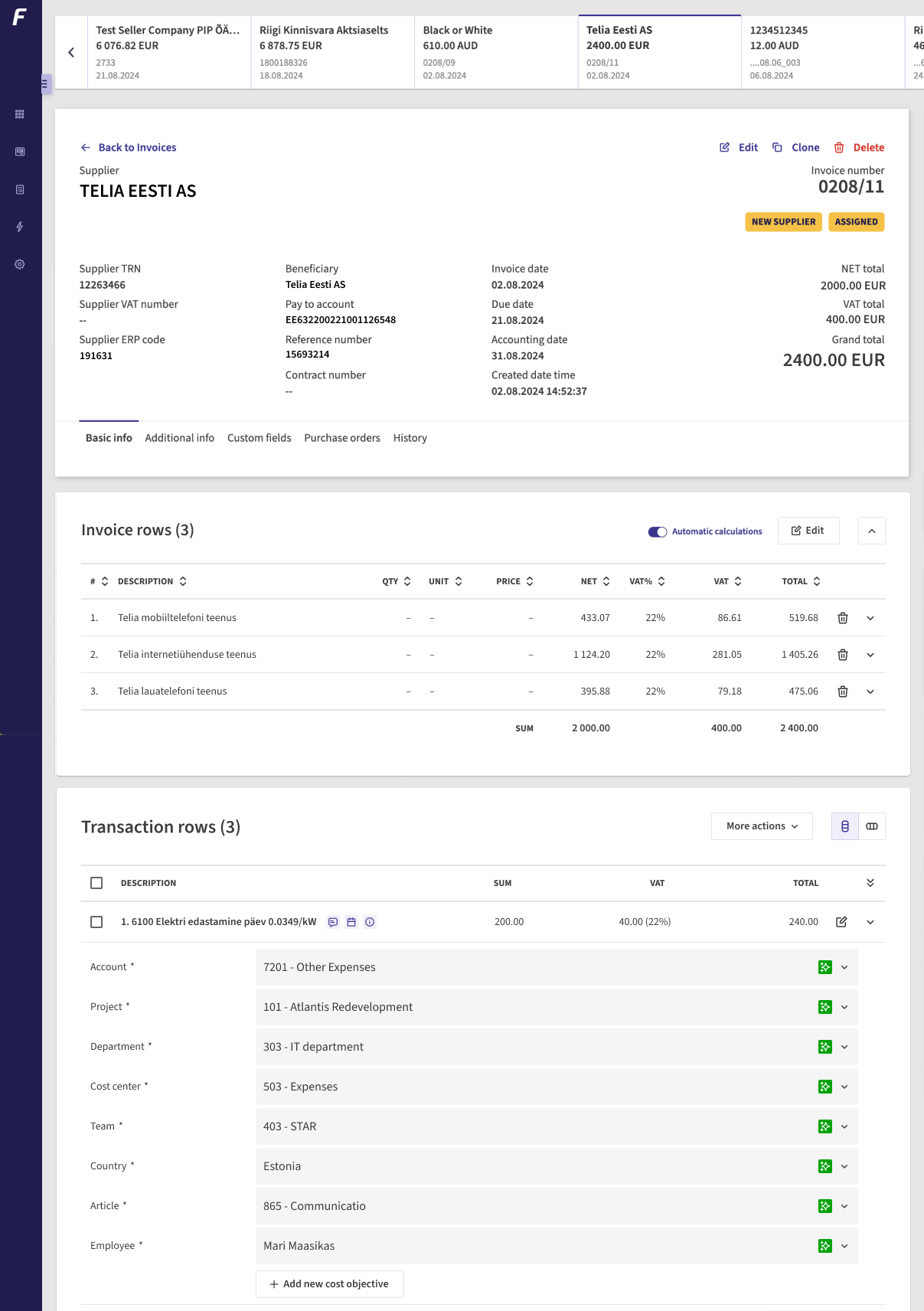Edit transaction row 1 with pencil icon
924x1311 pixels.
click(841, 922)
